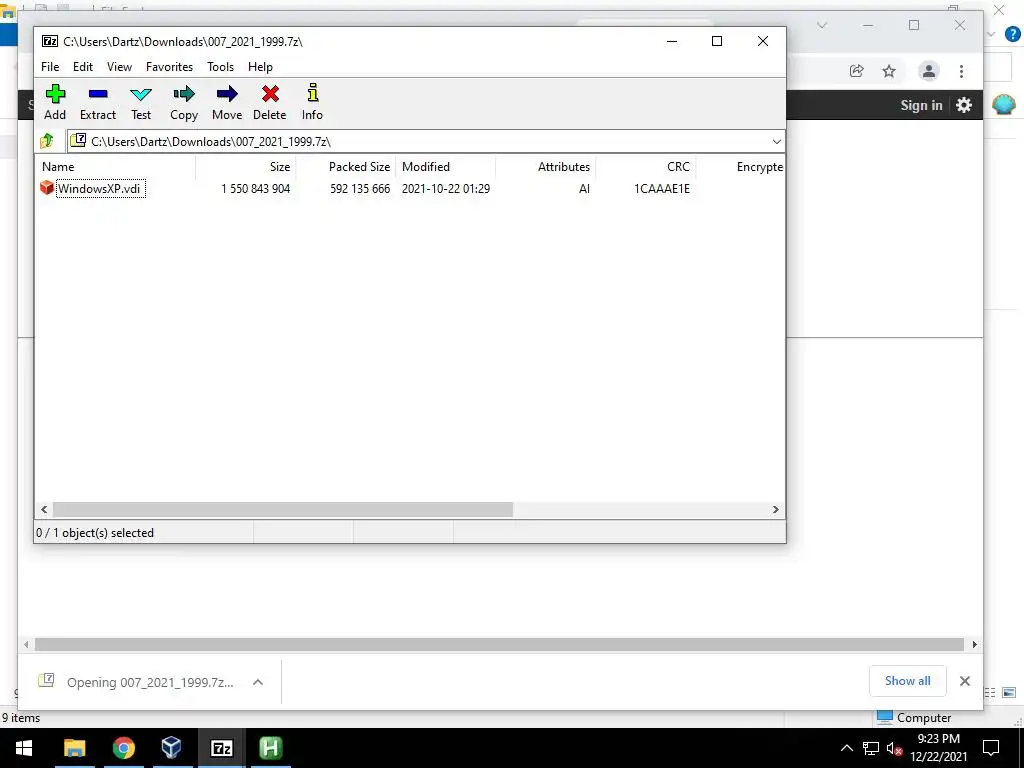Click the Chrome share page icon
Viewport: 1024px width, 768px height.
(856, 71)
